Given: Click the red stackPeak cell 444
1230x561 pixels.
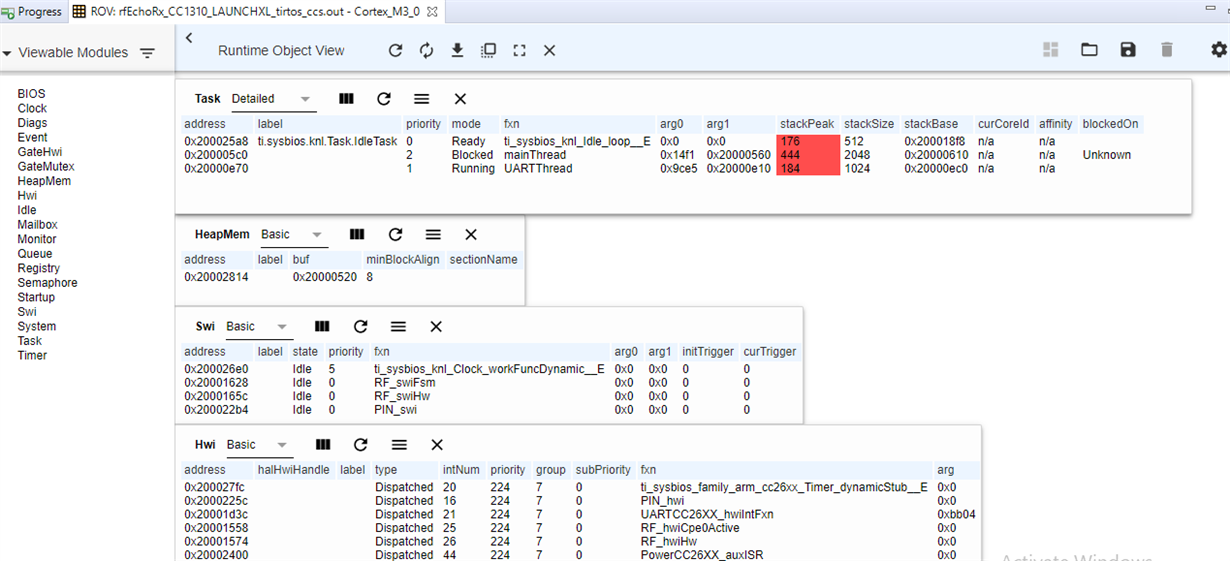Looking at the screenshot, I should 807,155.
